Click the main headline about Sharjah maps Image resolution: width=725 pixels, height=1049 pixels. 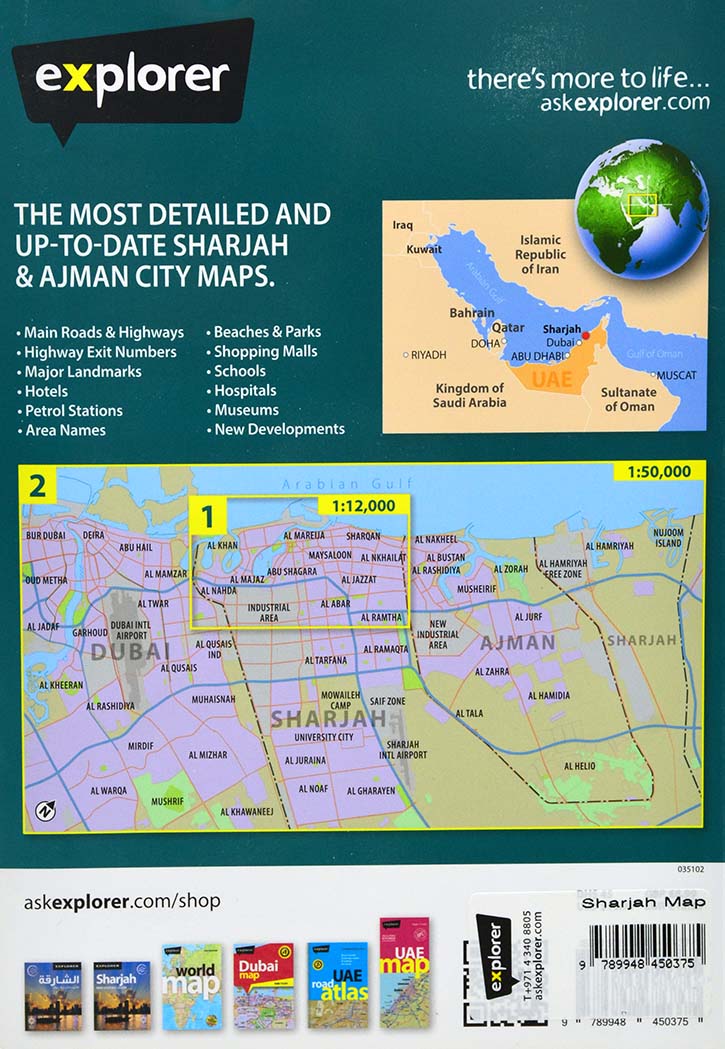(x=173, y=246)
